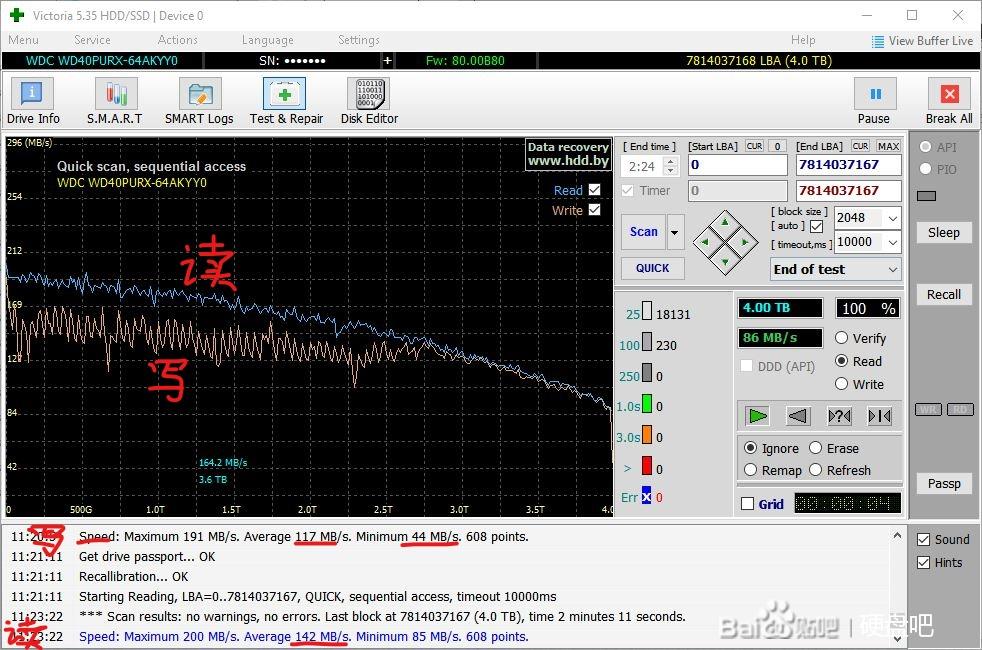Click the Start LBA input field
Screen dimensions: 982x650
738,165
